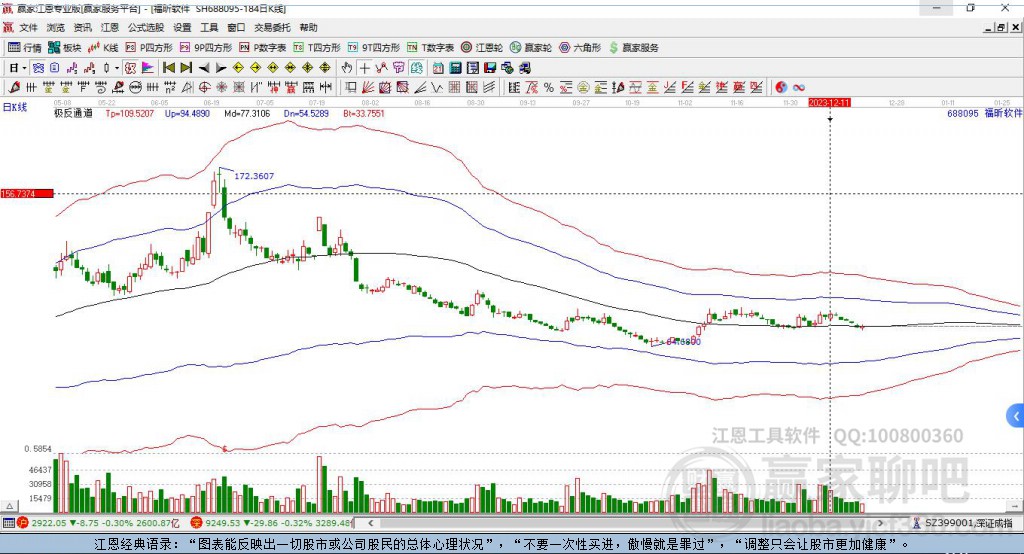Open the 窗口 menu
The width and height of the screenshot is (1024, 554).
(x=236, y=27)
